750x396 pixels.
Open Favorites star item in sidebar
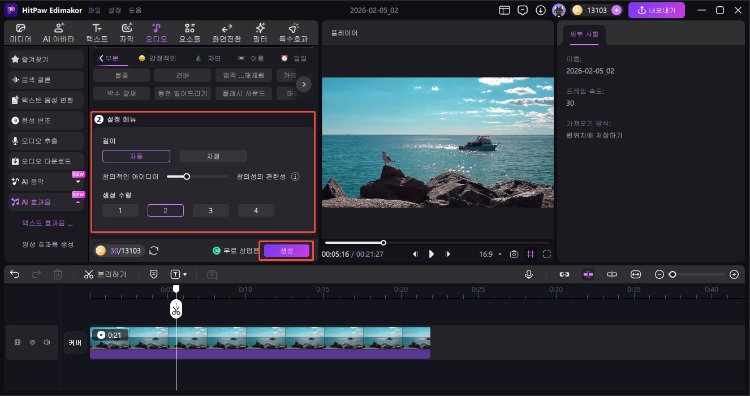pos(46,59)
